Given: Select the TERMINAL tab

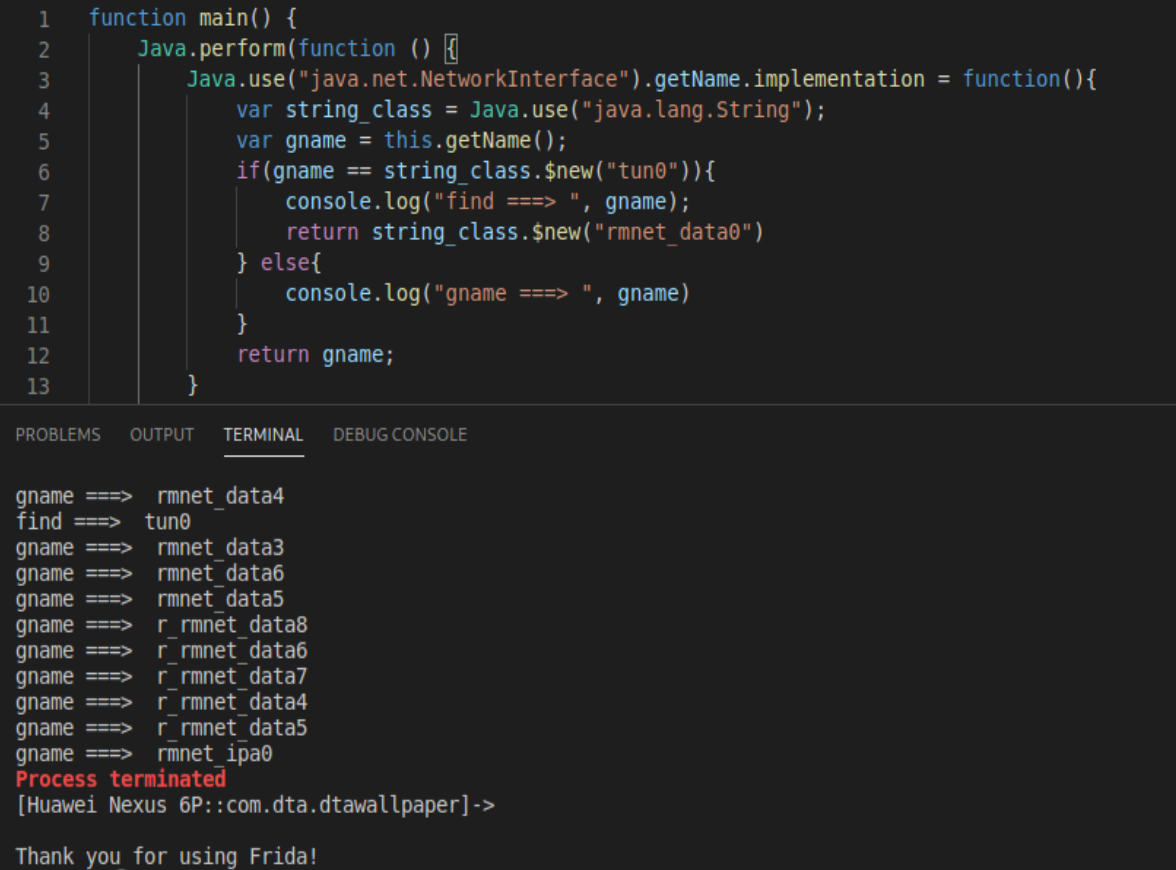Looking at the screenshot, I should 263,435.
